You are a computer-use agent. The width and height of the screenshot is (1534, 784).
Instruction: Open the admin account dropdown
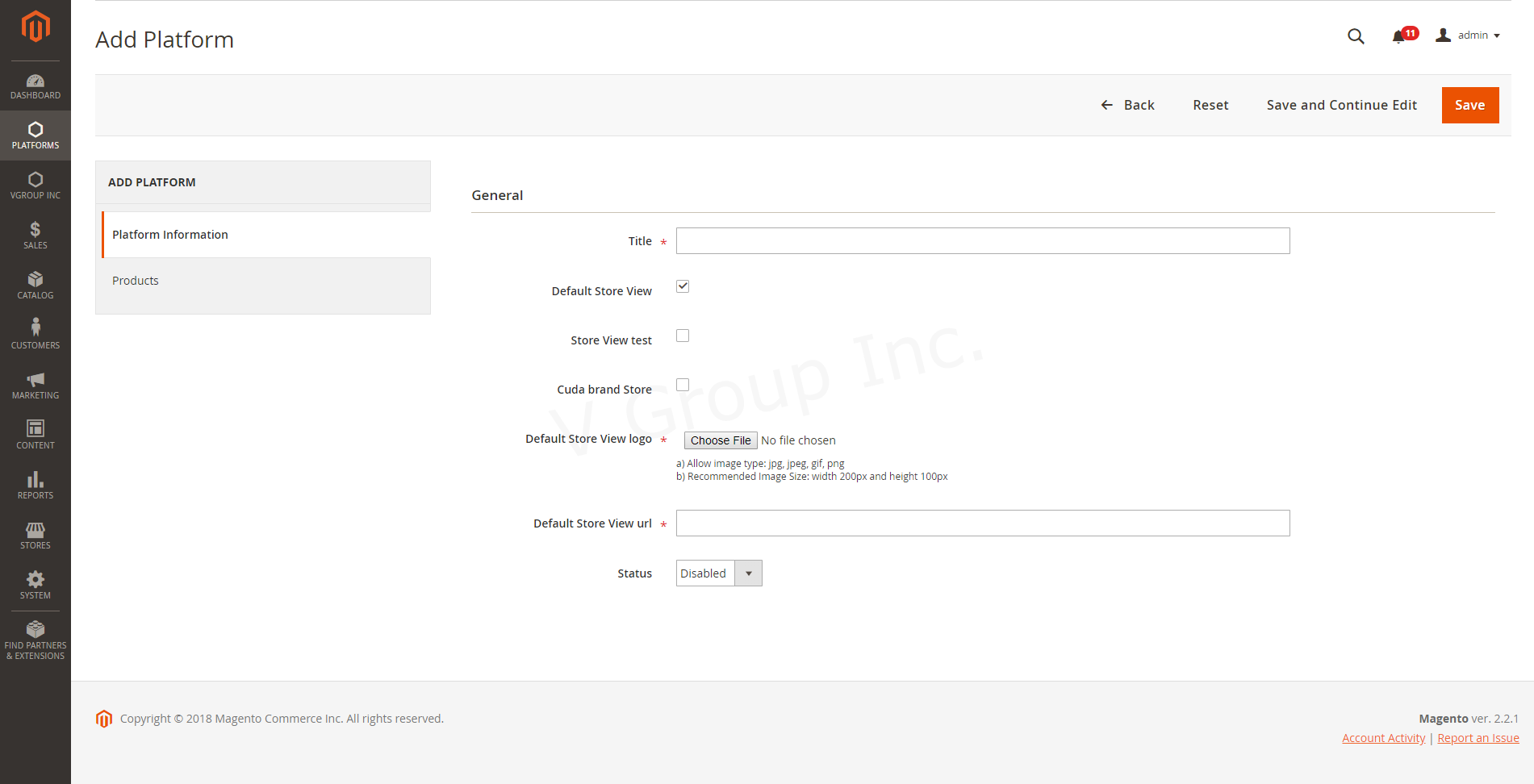pyautogui.click(x=1468, y=35)
